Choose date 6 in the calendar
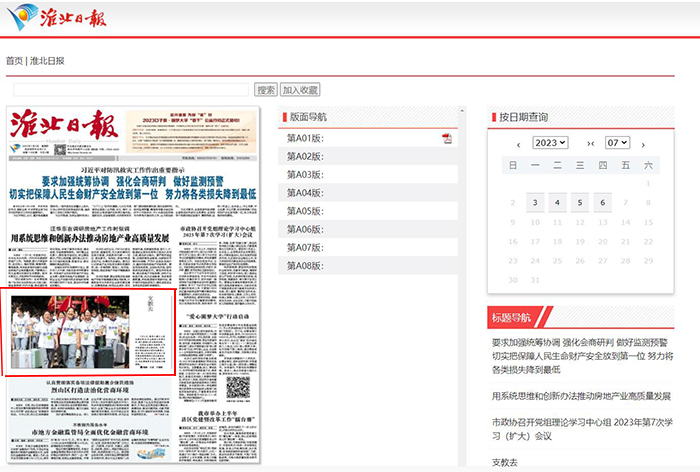This screenshot has width=700, height=472. [x=603, y=203]
